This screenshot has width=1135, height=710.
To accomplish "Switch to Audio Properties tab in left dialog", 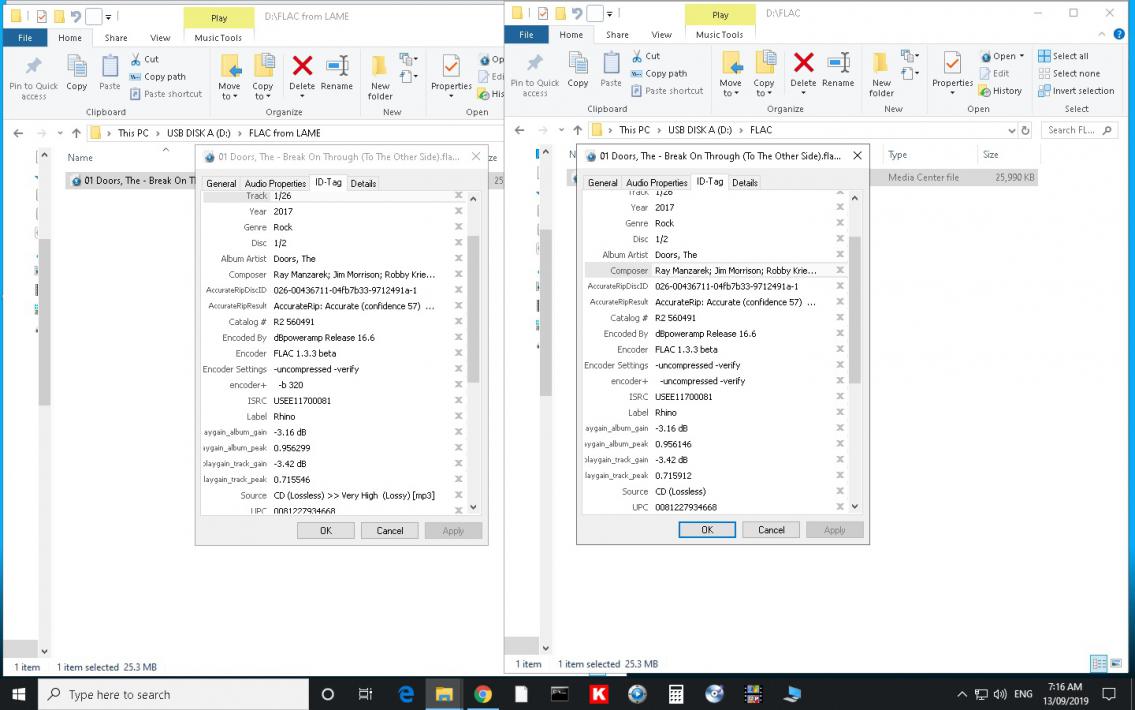I will pyautogui.click(x=275, y=184).
